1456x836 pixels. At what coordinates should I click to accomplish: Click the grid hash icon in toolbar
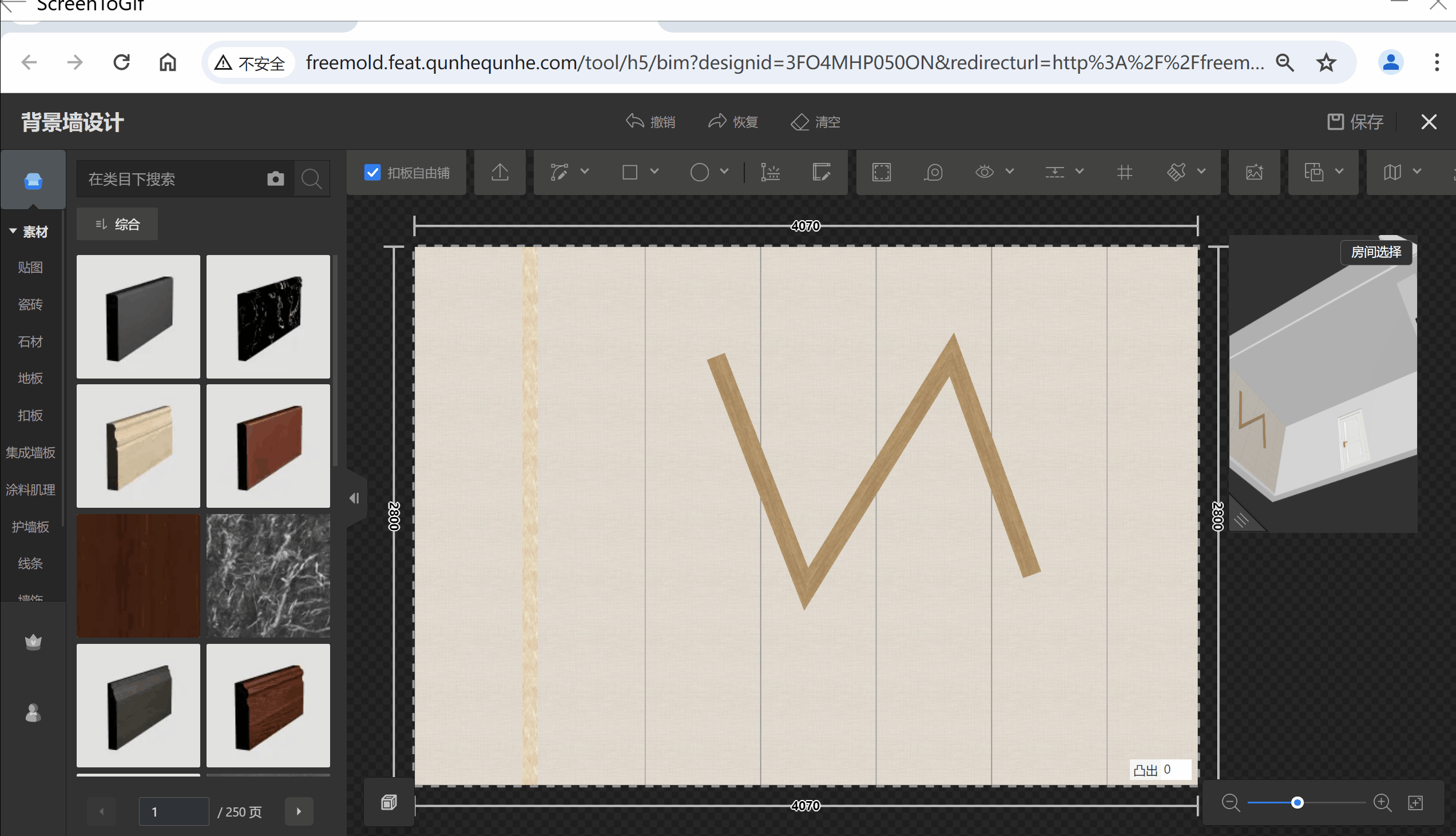coord(1125,172)
